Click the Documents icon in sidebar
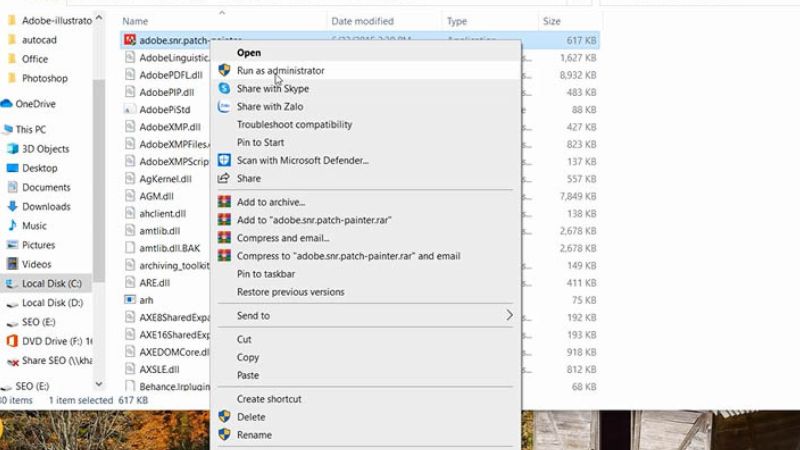 click(12, 187)
